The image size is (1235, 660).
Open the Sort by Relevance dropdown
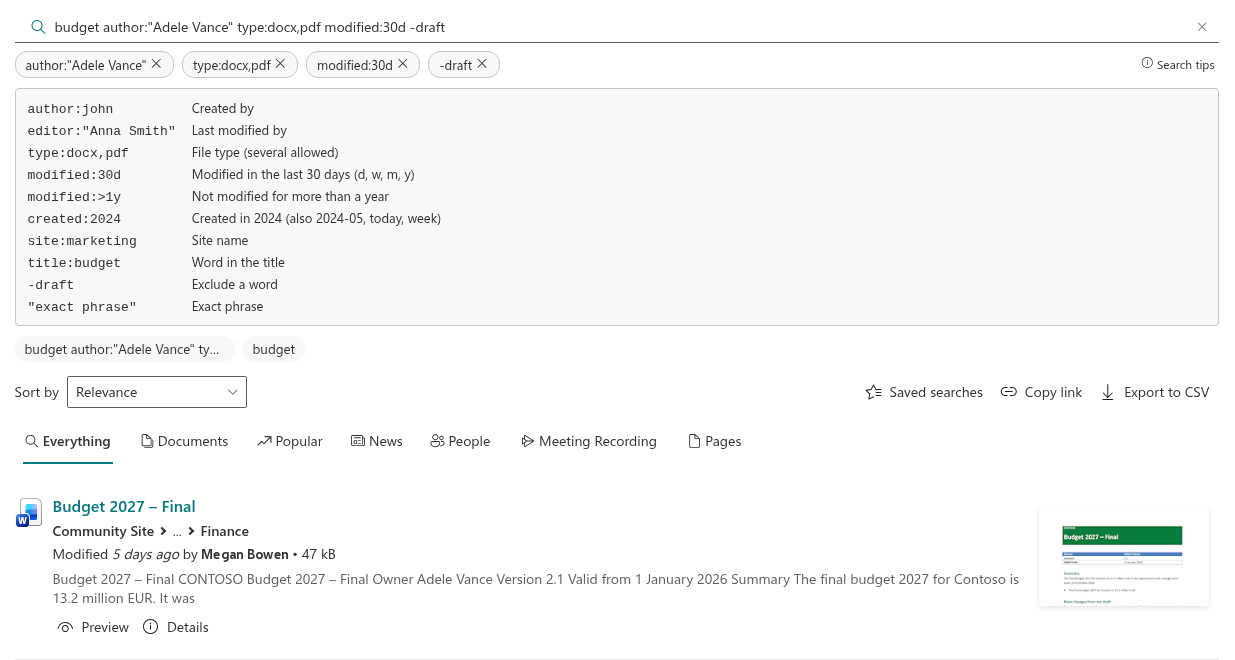tap(157, 392)
